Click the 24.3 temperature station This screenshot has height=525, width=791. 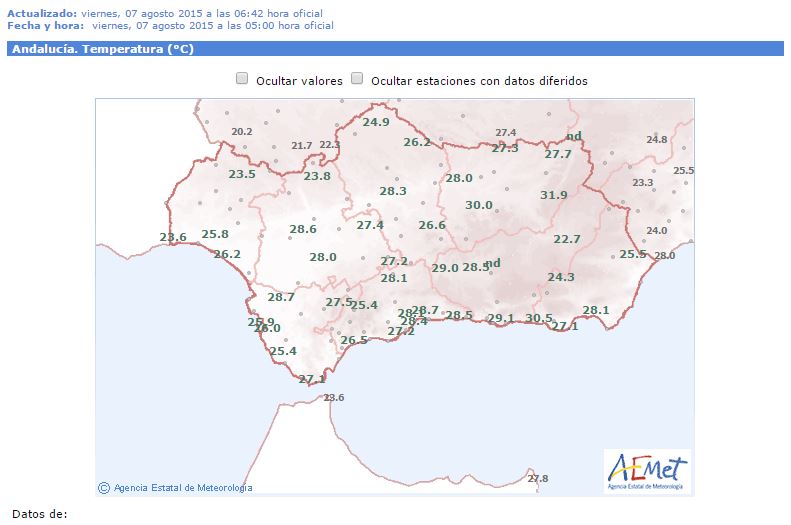click(561, 277)
